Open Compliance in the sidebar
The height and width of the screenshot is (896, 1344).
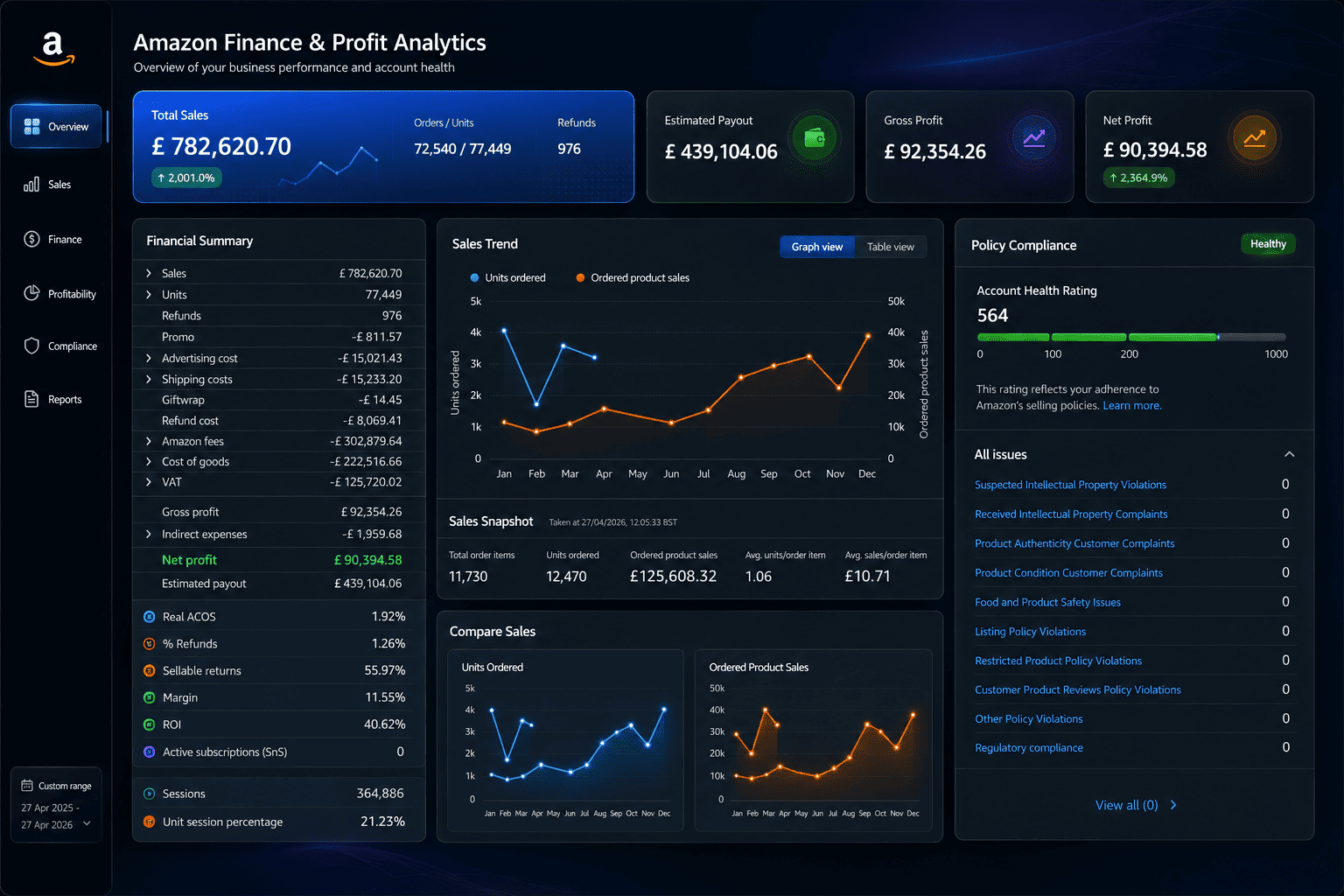pos(60,346)
